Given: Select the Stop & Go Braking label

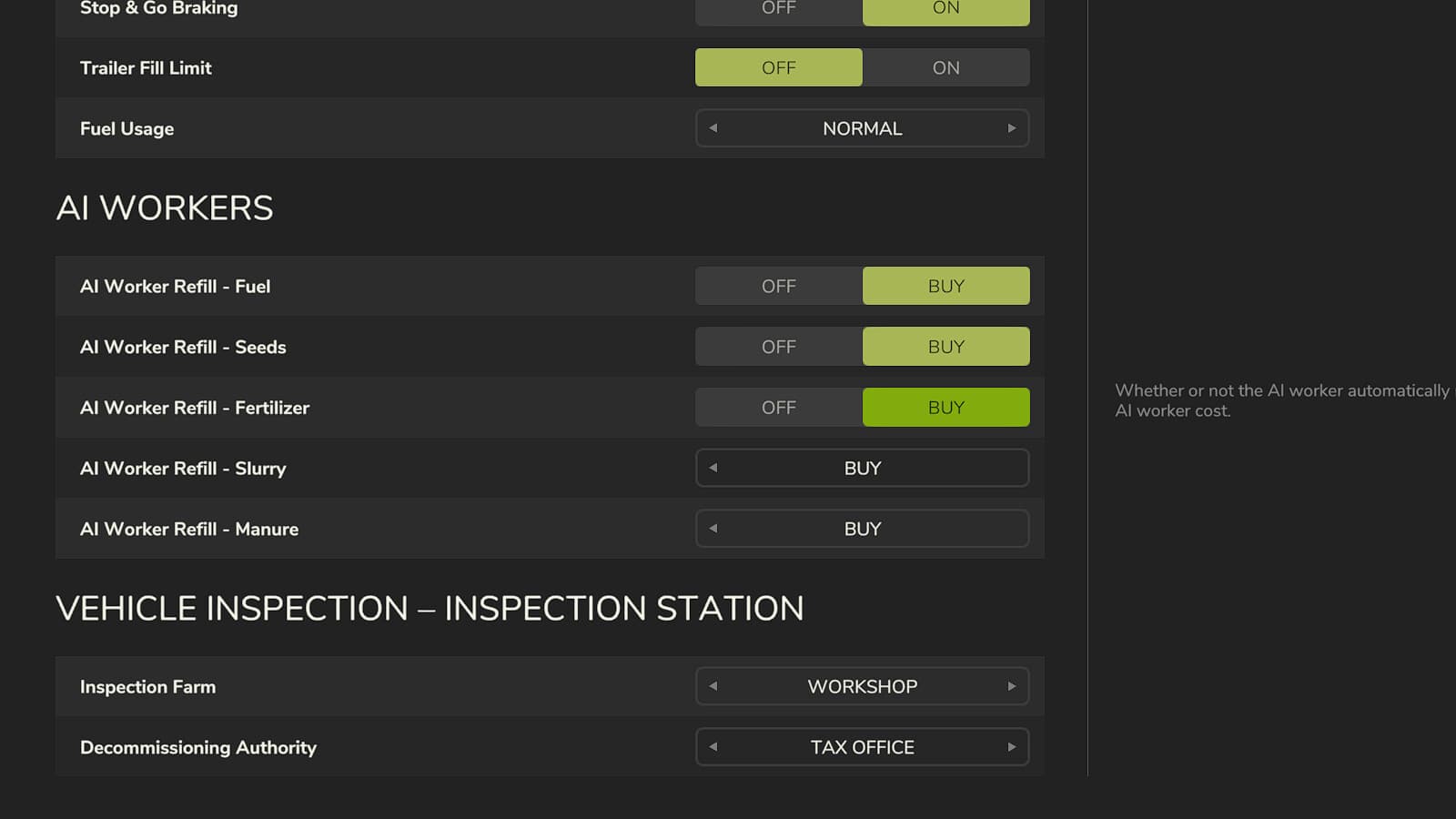Looking at the screenshot, I should [x=158, y=8].
